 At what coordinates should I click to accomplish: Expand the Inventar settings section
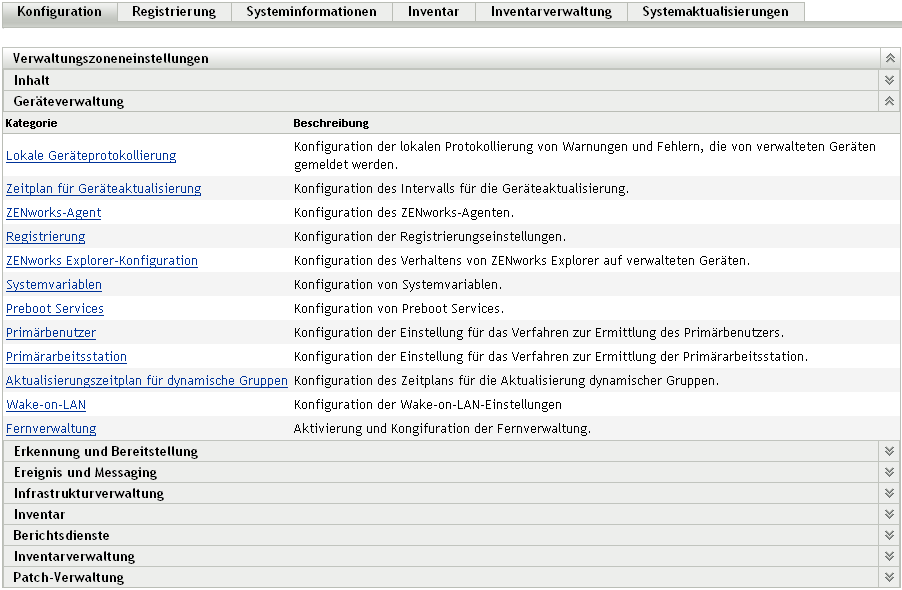889,514
